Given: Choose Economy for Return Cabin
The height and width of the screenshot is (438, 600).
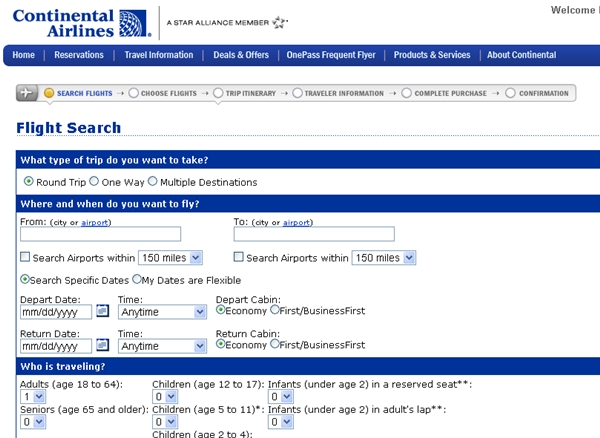Looking at the screenshot, I should coord(220,344).
